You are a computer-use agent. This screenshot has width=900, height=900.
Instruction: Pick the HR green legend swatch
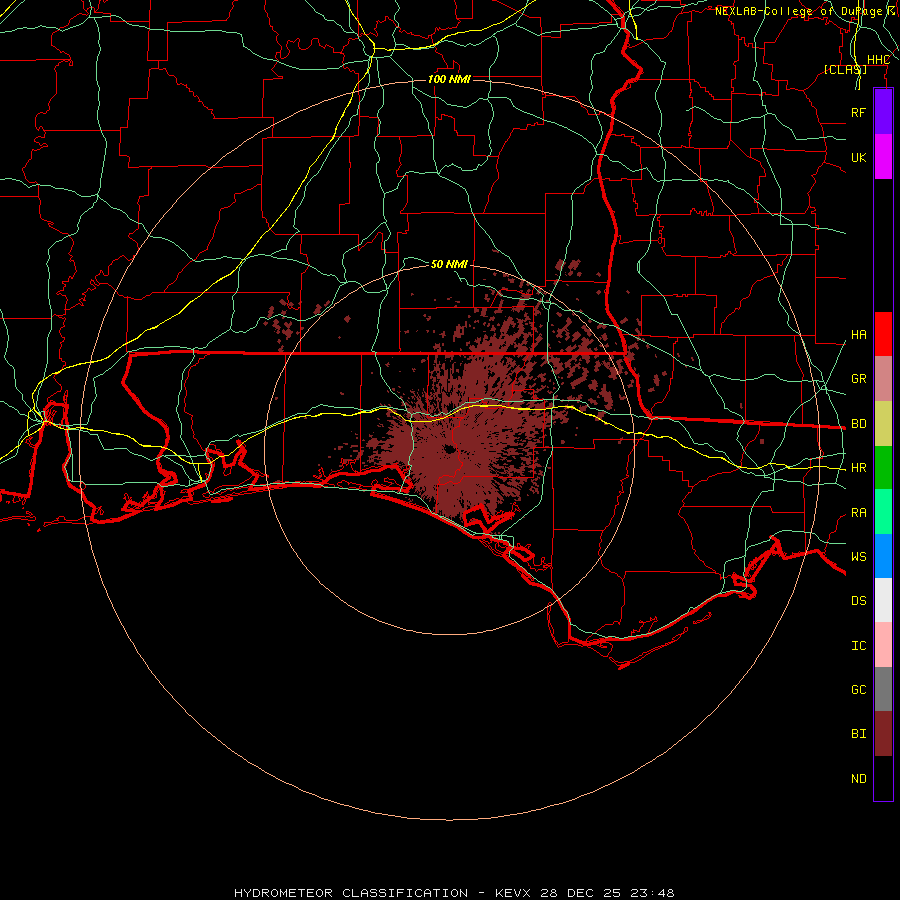click(883, 468)
